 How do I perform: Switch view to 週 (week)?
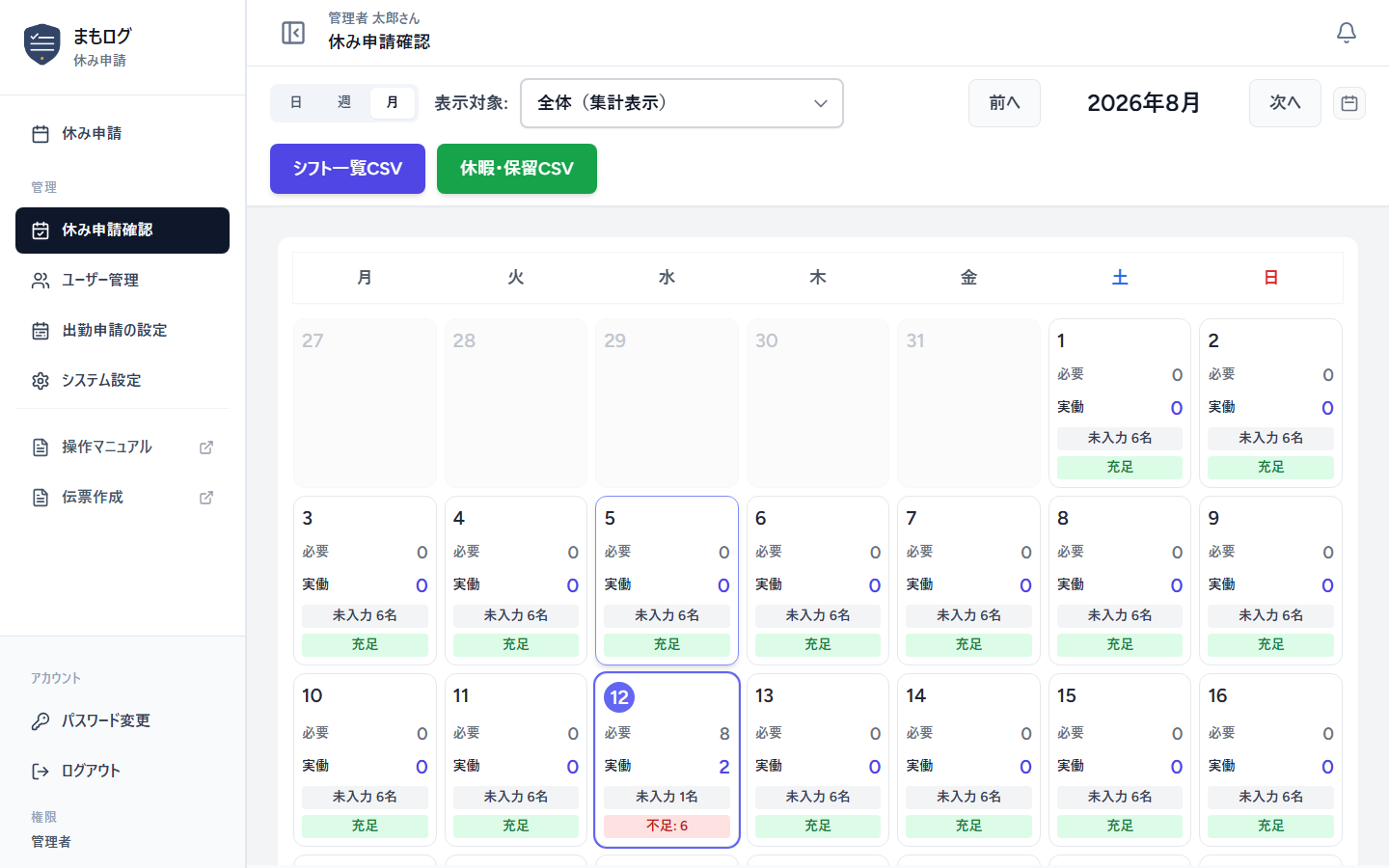(x=344, y=102)
